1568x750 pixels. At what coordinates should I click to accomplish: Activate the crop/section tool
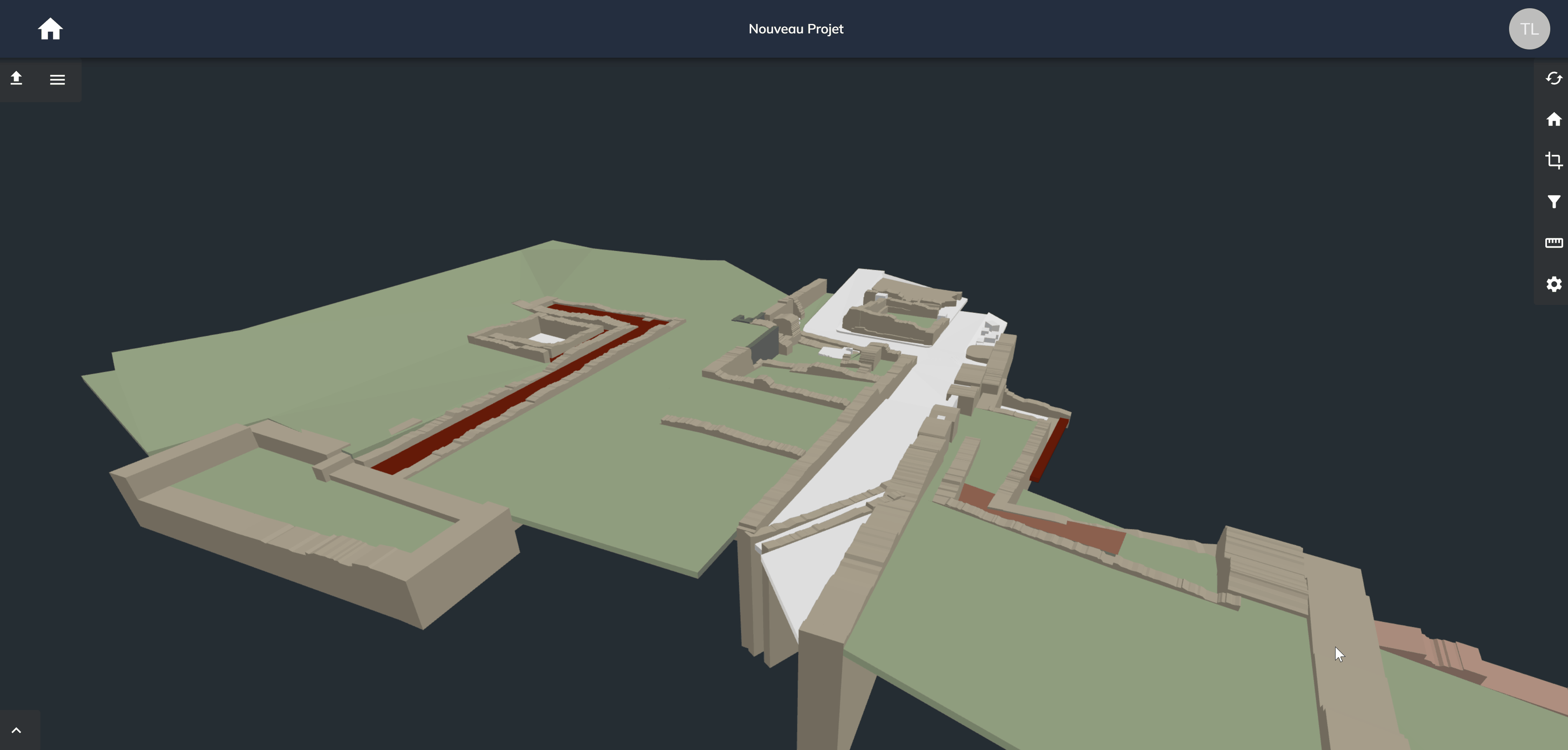1554,160
